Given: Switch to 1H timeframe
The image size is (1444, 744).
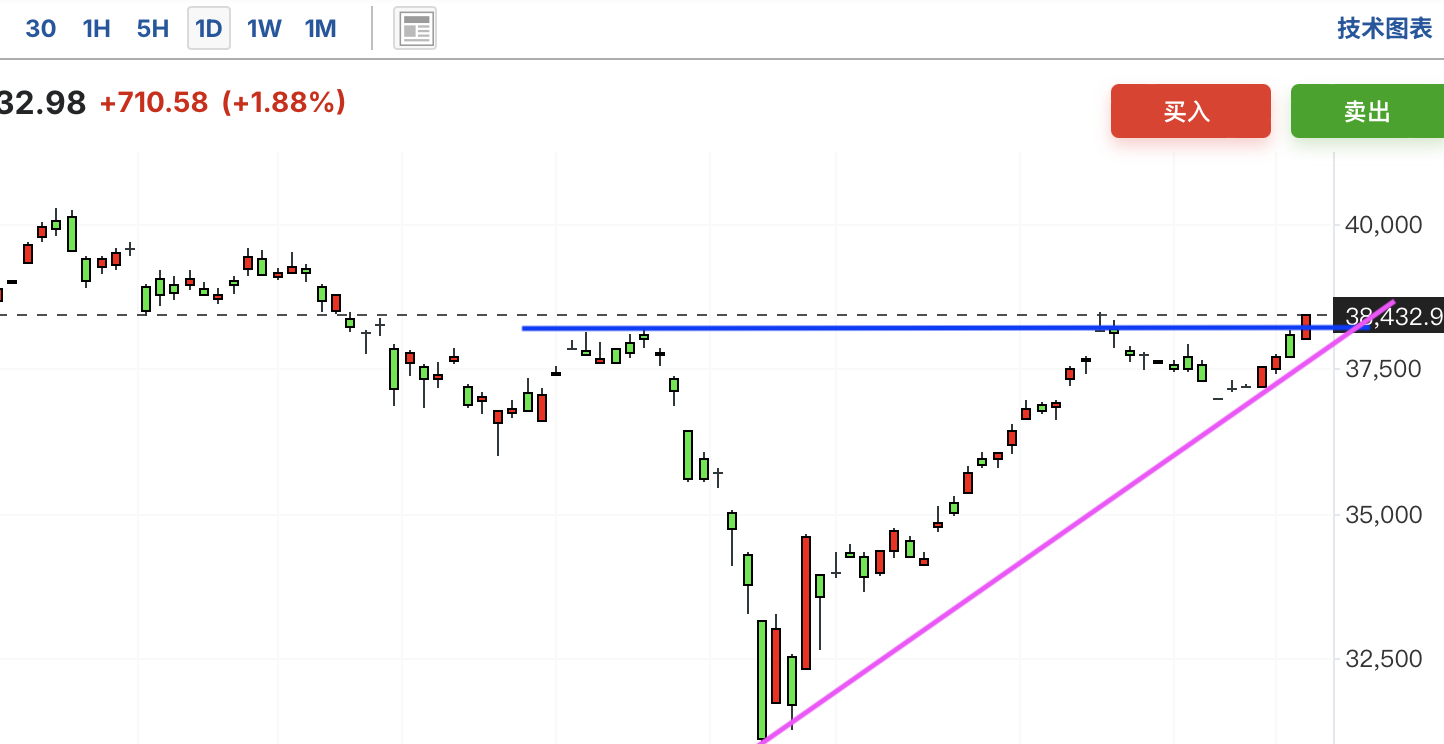Looking at the screenshot, I should tap(96, 28).
